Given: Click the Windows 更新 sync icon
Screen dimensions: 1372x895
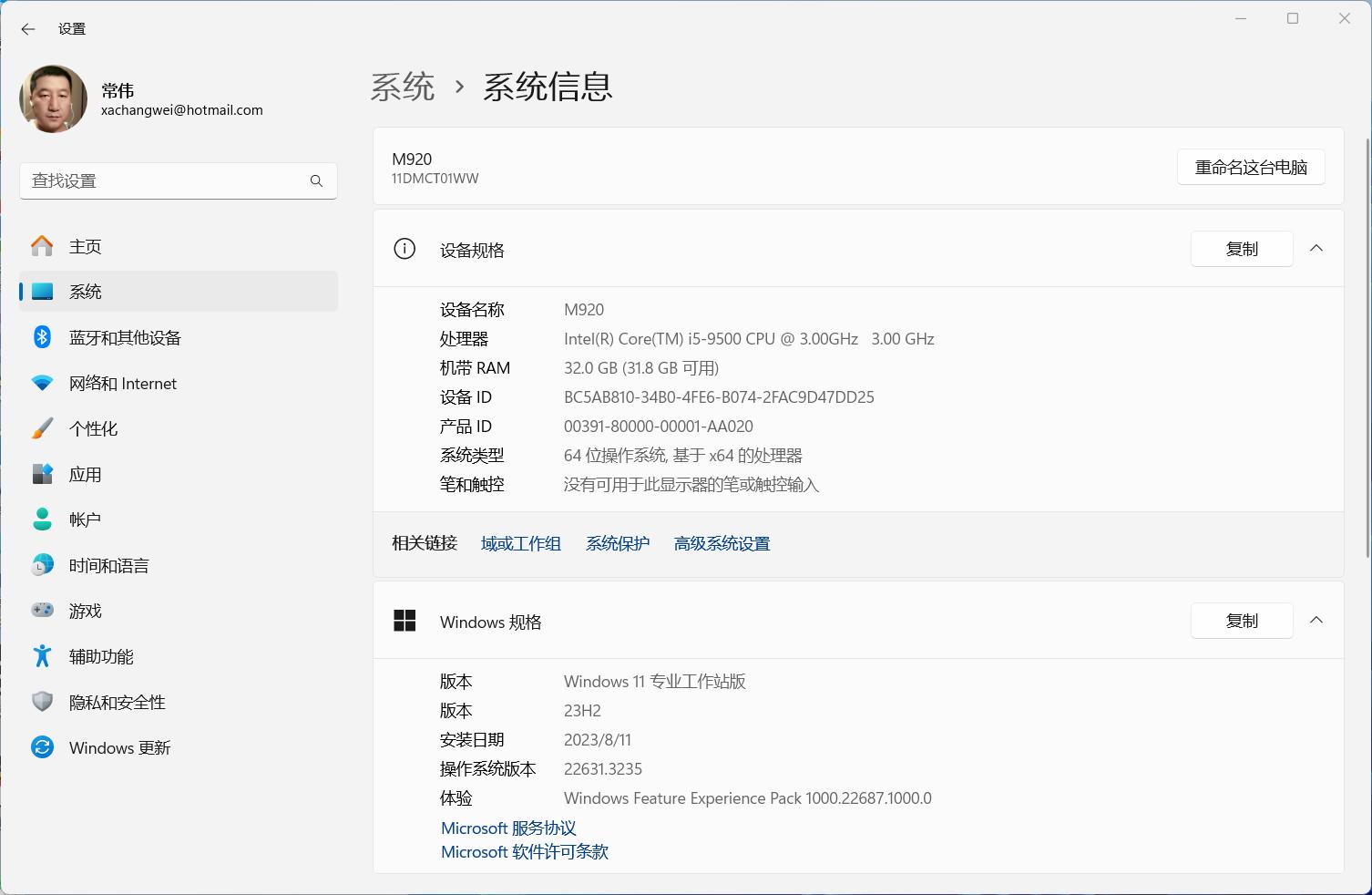Looking at the screenshot, I should click(42, 747).
